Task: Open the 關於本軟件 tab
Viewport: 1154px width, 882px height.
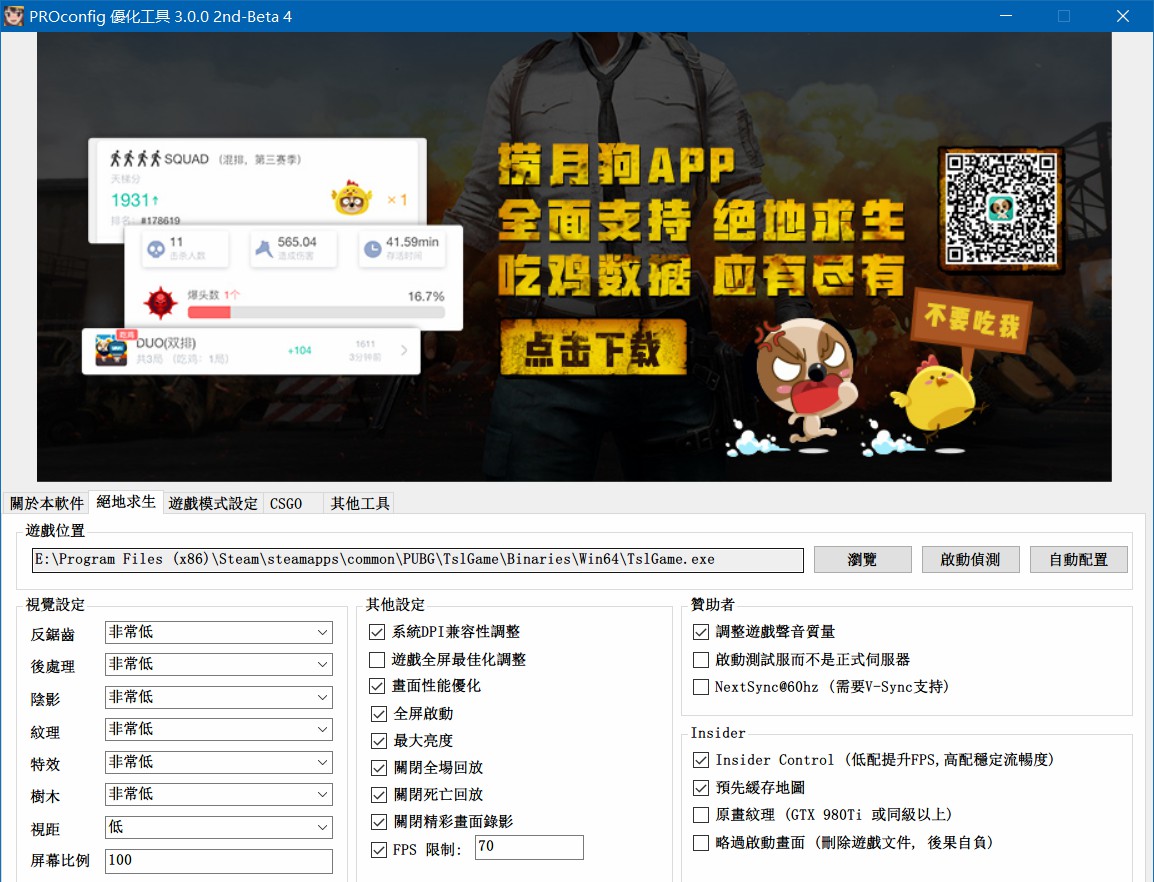Action: click(x=46, y=503)
